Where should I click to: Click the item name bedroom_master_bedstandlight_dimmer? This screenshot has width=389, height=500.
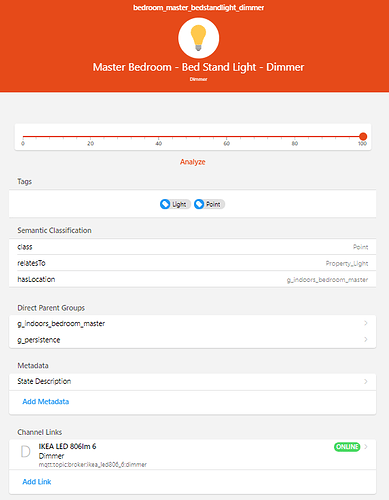[x=198, y=8]
